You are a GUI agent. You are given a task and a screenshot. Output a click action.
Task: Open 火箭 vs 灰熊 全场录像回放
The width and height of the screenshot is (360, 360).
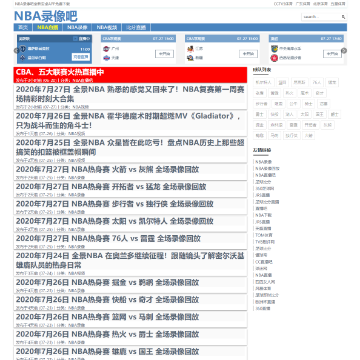point(107,169)
